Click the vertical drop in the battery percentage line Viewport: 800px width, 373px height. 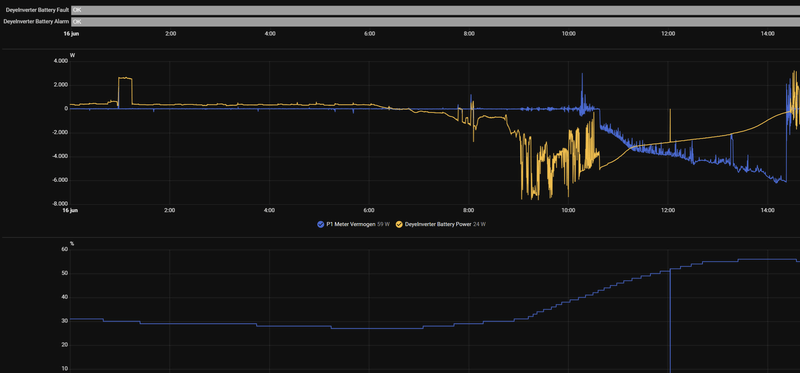click(669, 320)
